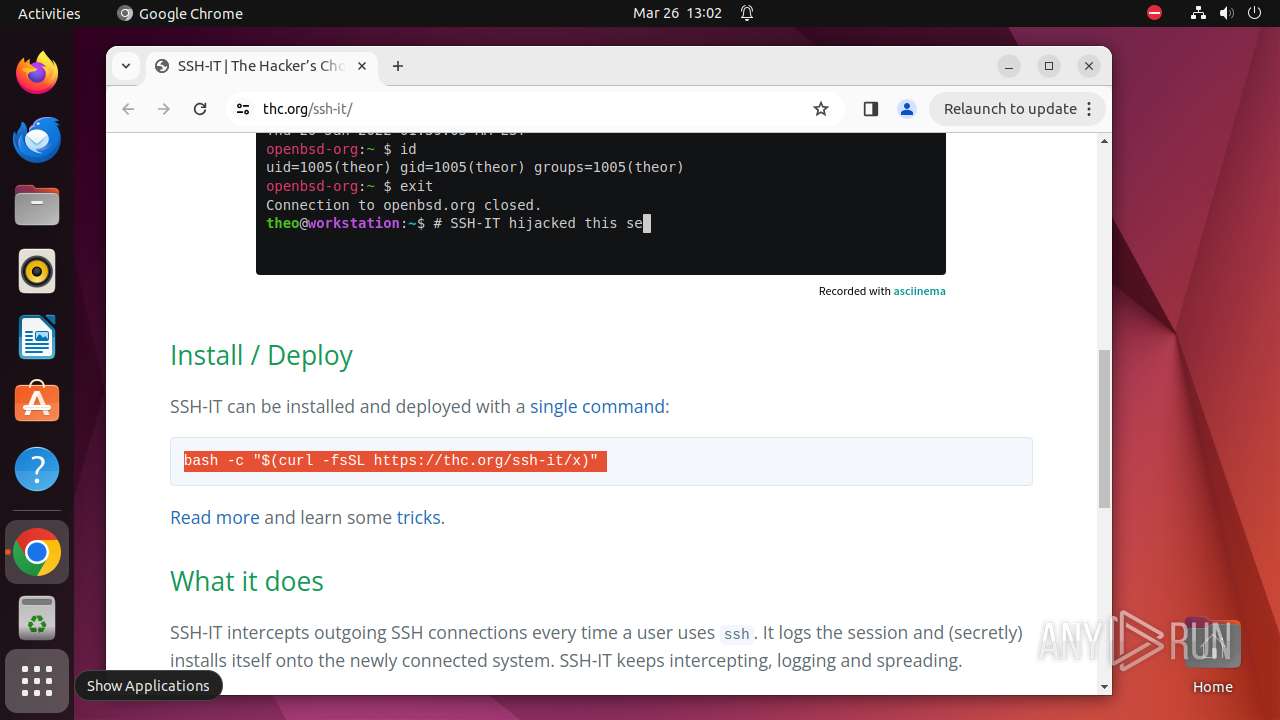Open the notifications bell in top bar

click(747, 13)
